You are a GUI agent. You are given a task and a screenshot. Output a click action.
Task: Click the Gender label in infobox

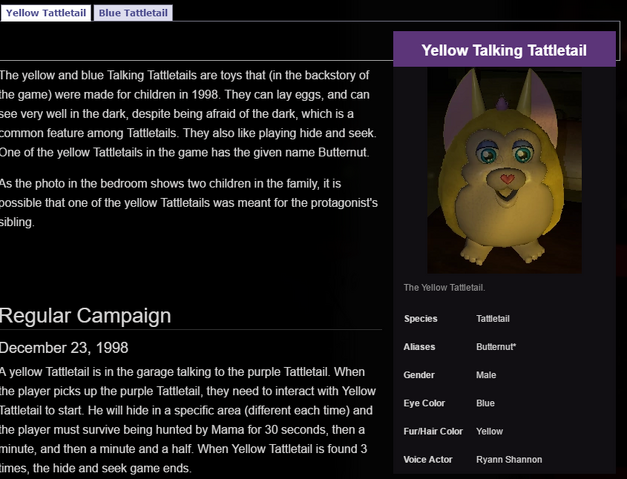tap(419, 375)
